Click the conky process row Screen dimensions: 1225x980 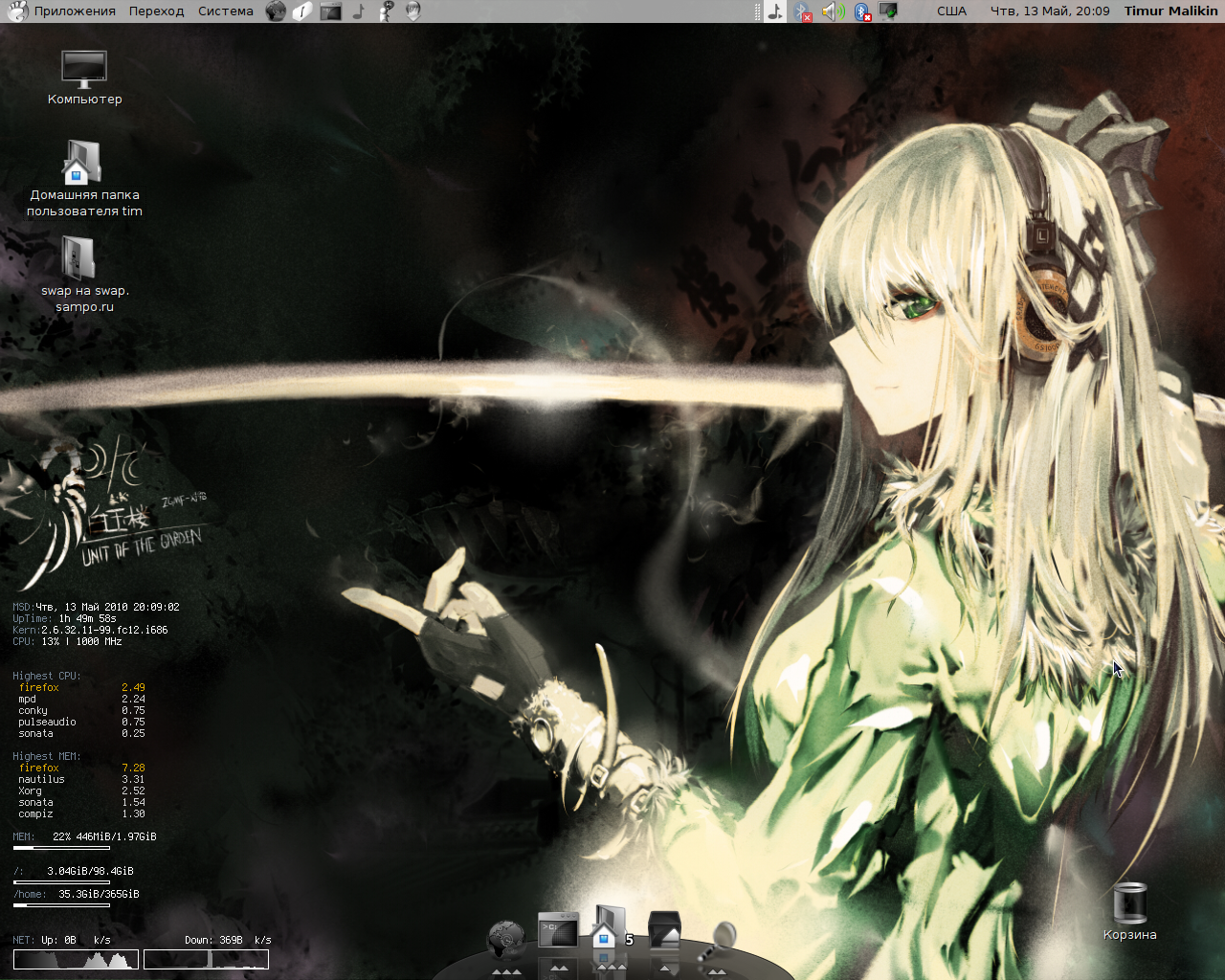coord(81,711)
